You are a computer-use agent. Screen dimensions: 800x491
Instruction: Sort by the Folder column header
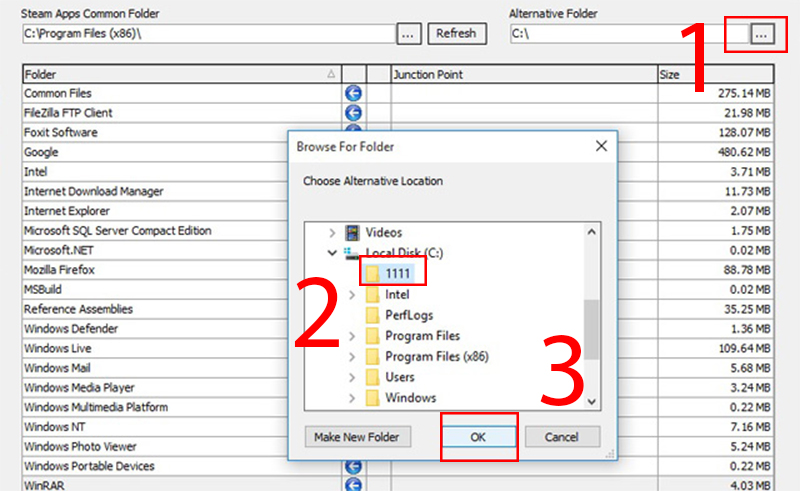[x=182, y=75]
